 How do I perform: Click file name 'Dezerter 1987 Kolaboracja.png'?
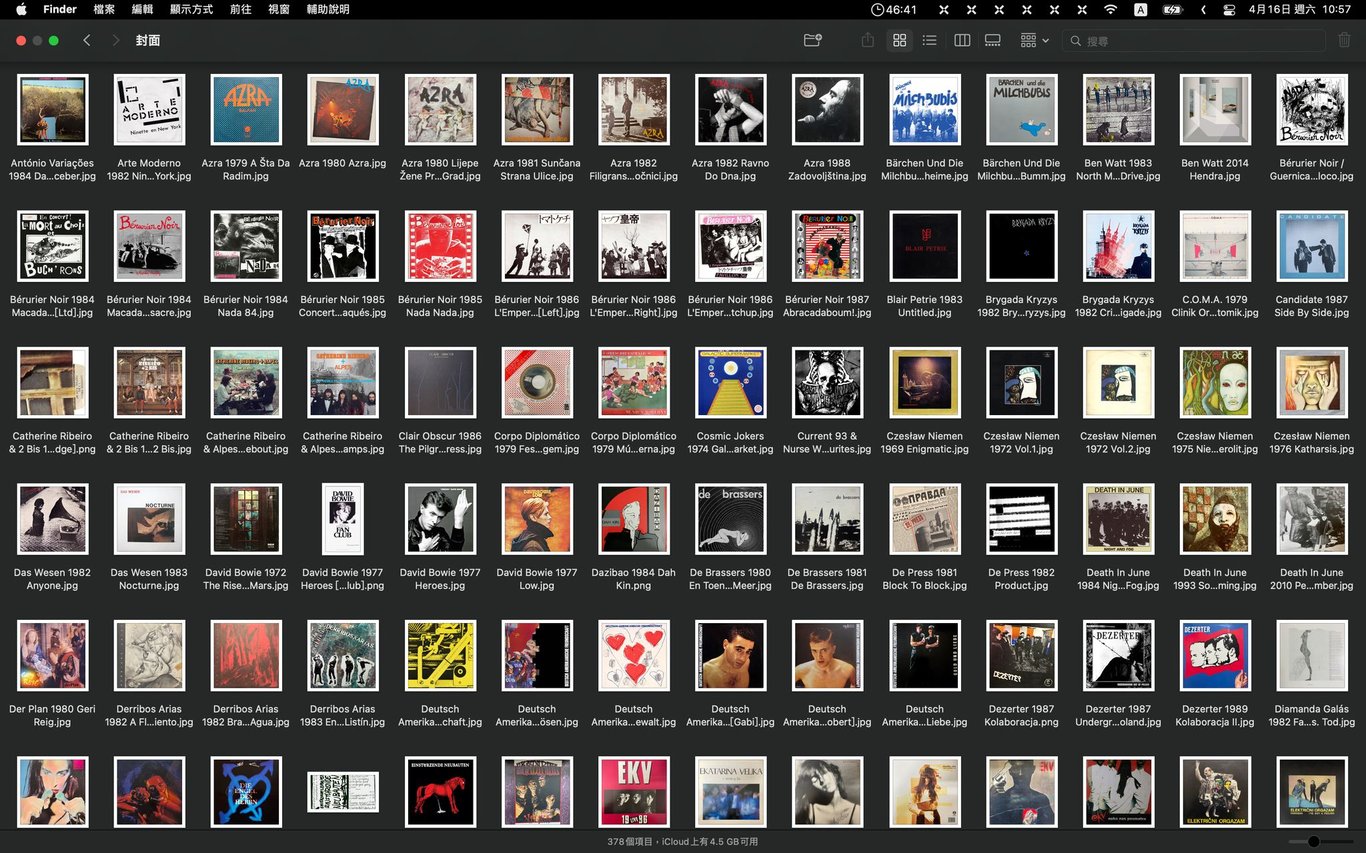point(1021,715)
